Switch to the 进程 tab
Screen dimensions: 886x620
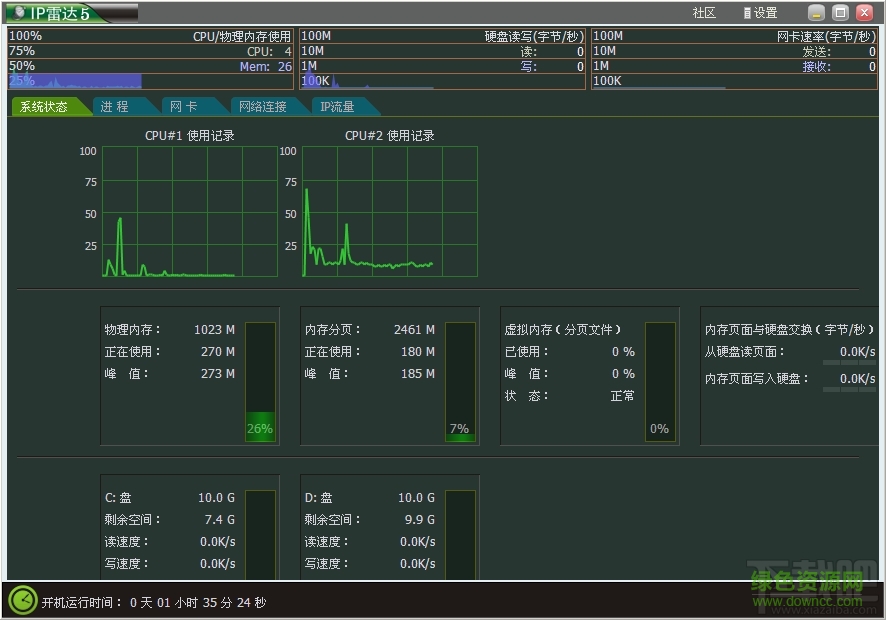tap(115, 106)
